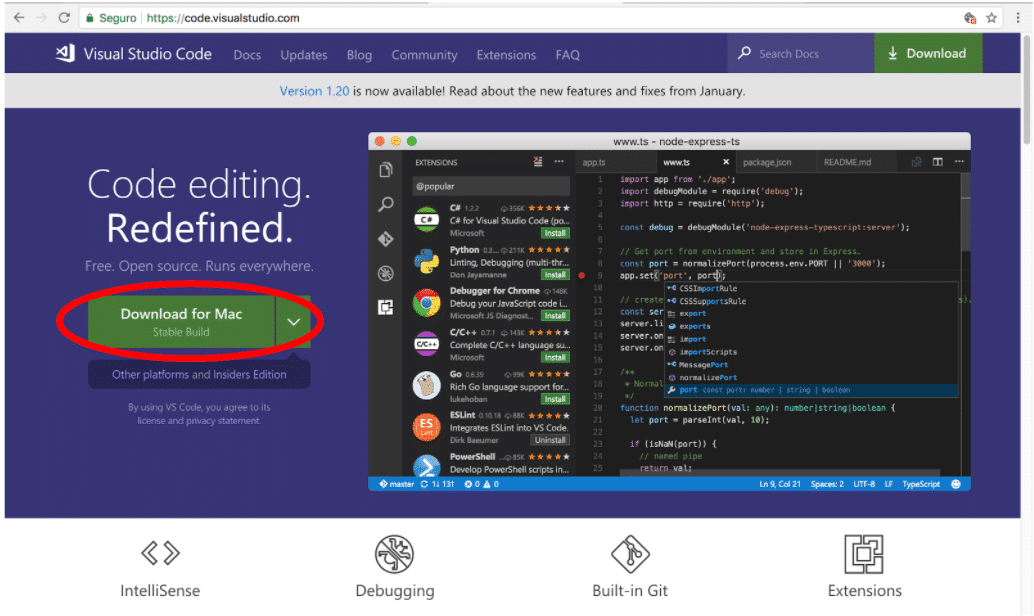Open the Version 1.20 link
This screenshot has width=1034, height=616.
point(314,91)
